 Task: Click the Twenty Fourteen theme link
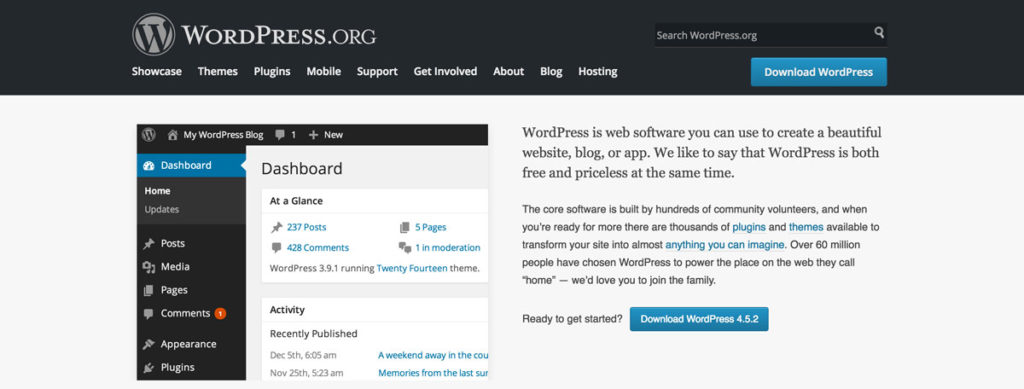tap(412, 268)
